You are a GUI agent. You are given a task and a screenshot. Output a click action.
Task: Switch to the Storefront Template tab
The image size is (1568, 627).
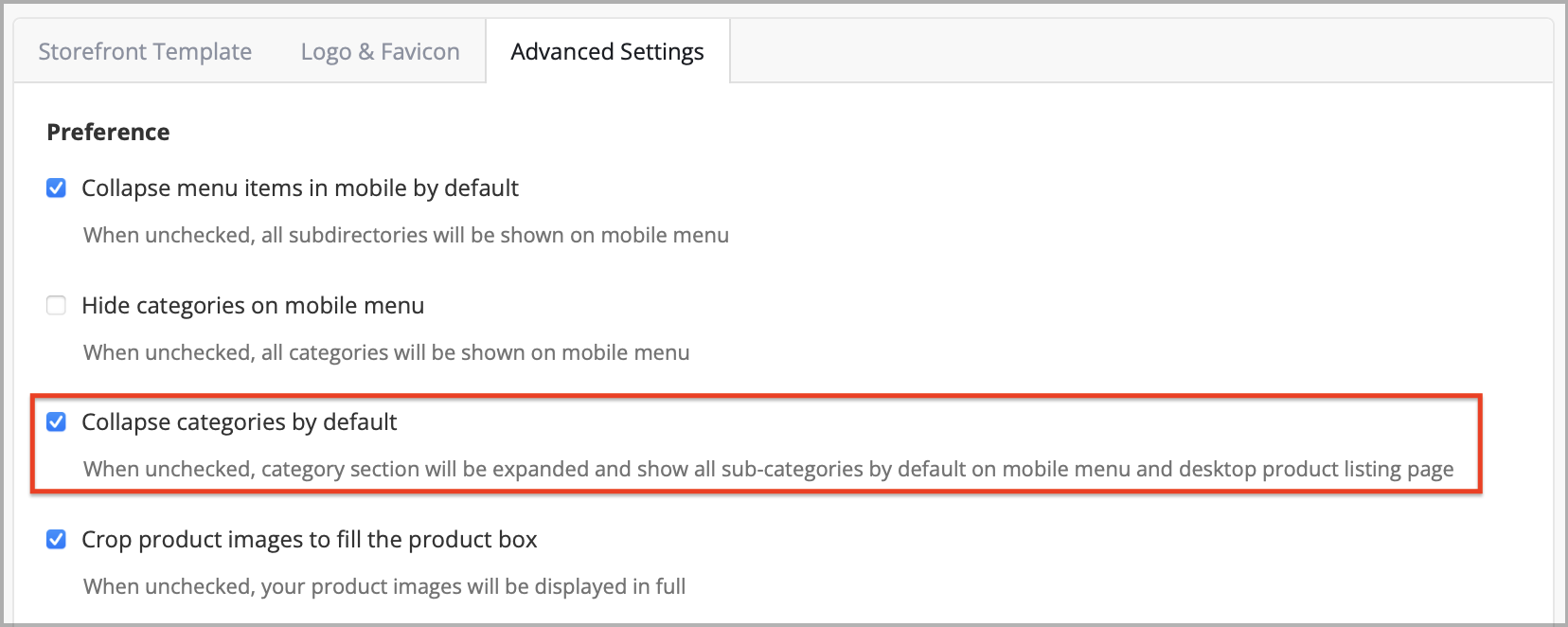tap(144, 51)
